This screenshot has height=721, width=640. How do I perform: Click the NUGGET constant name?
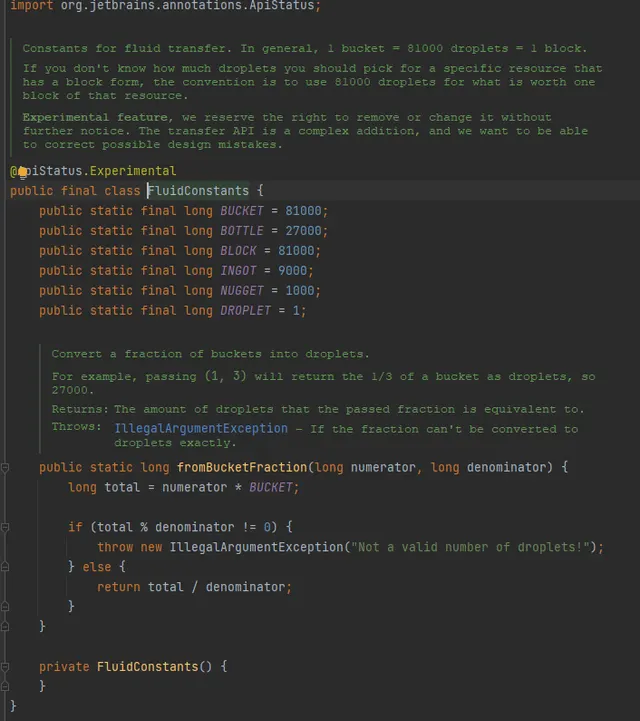[242, 291]
